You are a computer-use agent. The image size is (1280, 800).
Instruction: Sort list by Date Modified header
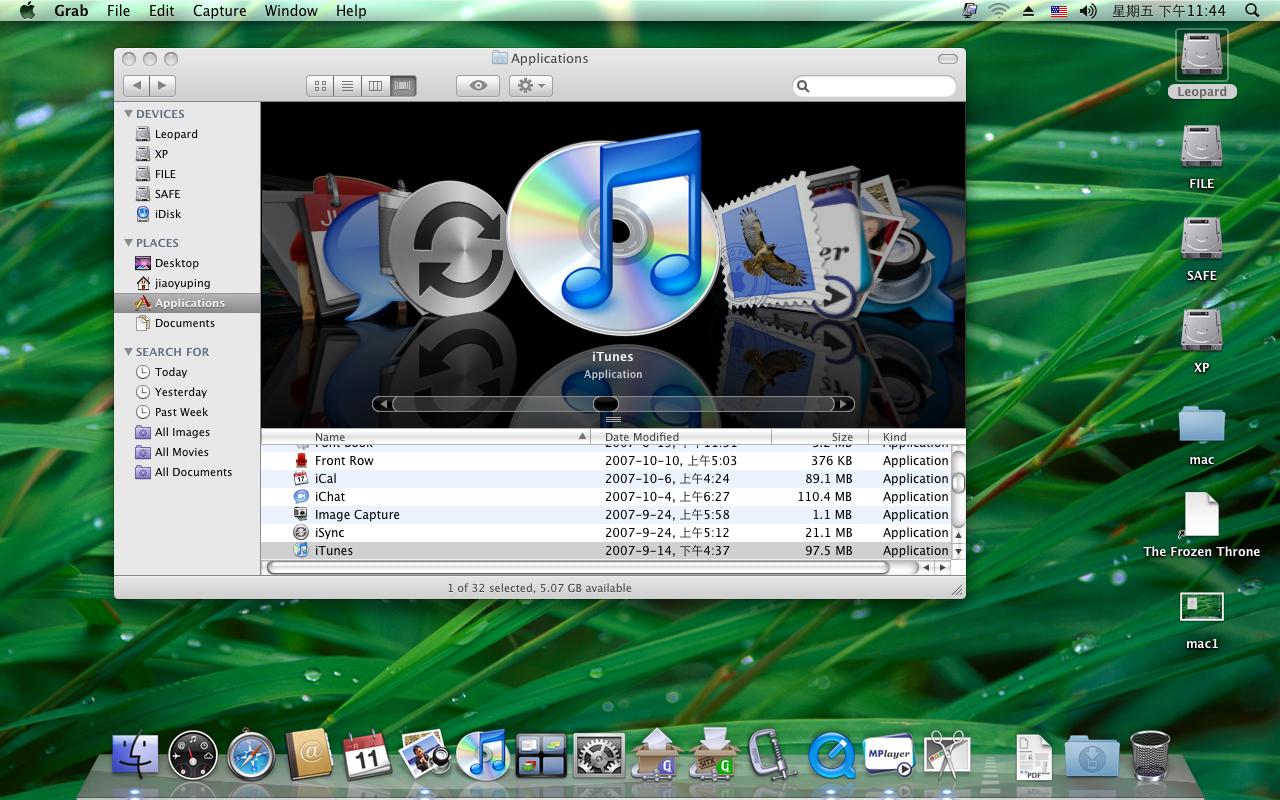[x=681, y=437]
